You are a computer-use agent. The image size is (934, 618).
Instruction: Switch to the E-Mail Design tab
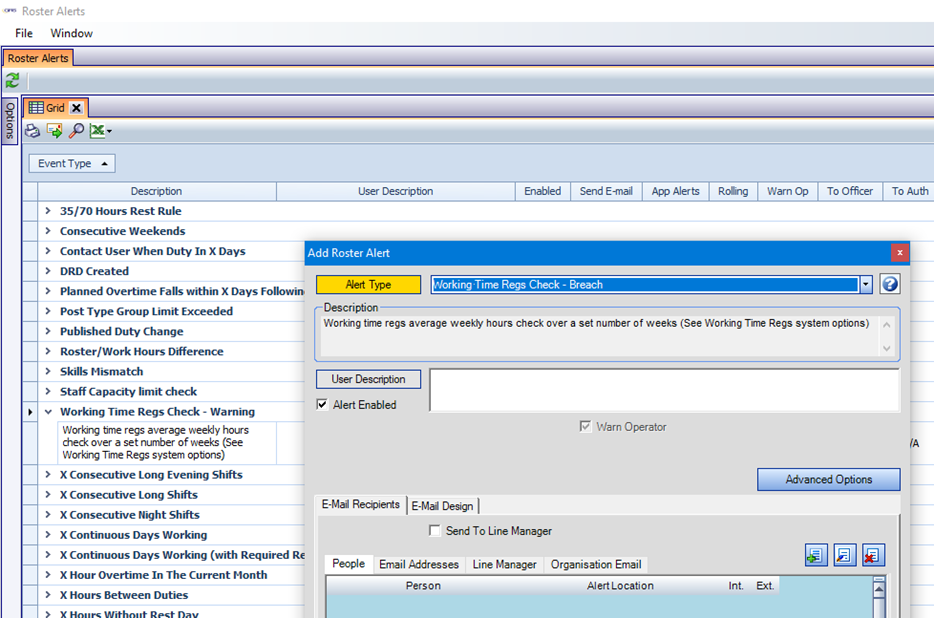click(443, 506)
